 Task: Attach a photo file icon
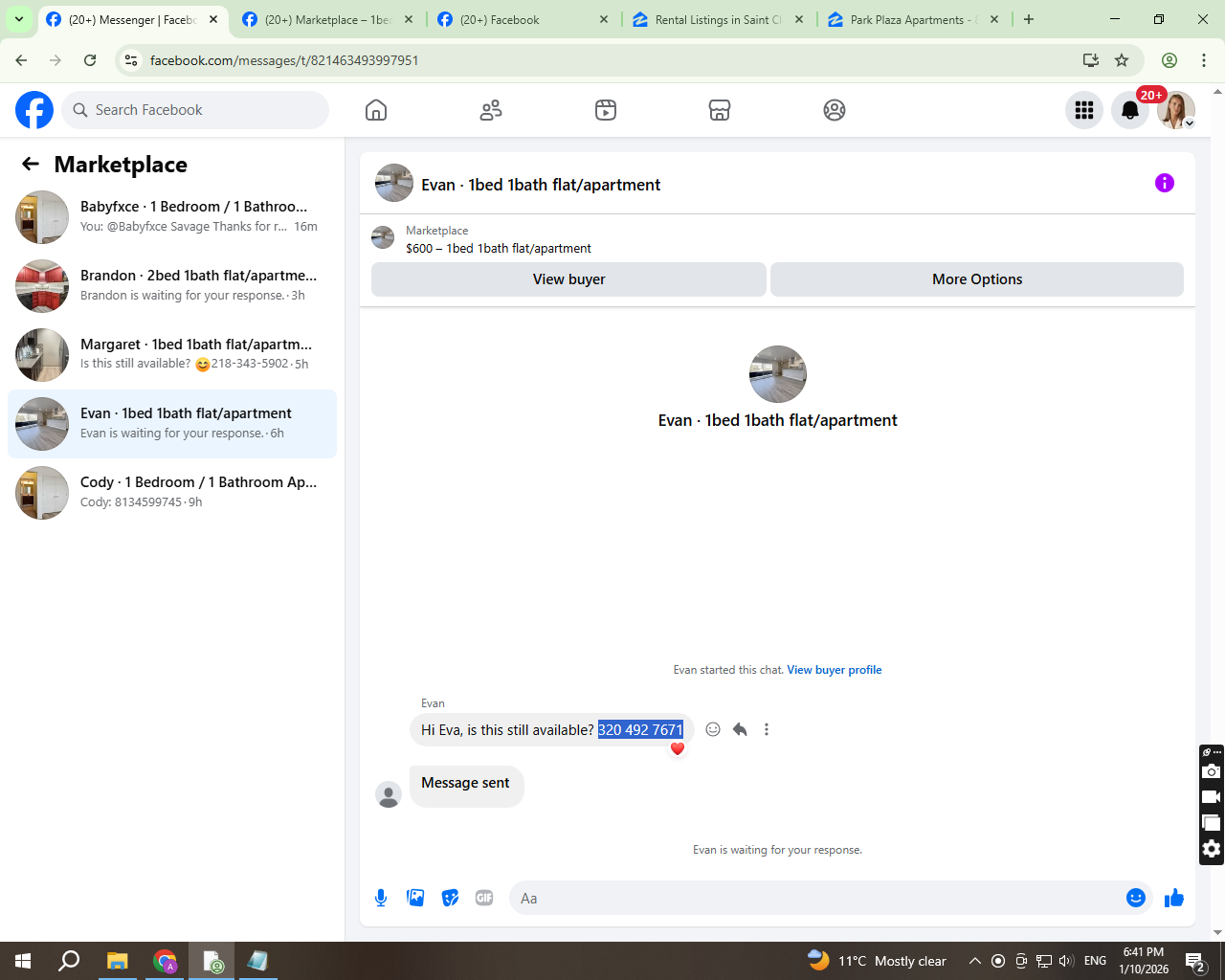(x=415, y=898)
